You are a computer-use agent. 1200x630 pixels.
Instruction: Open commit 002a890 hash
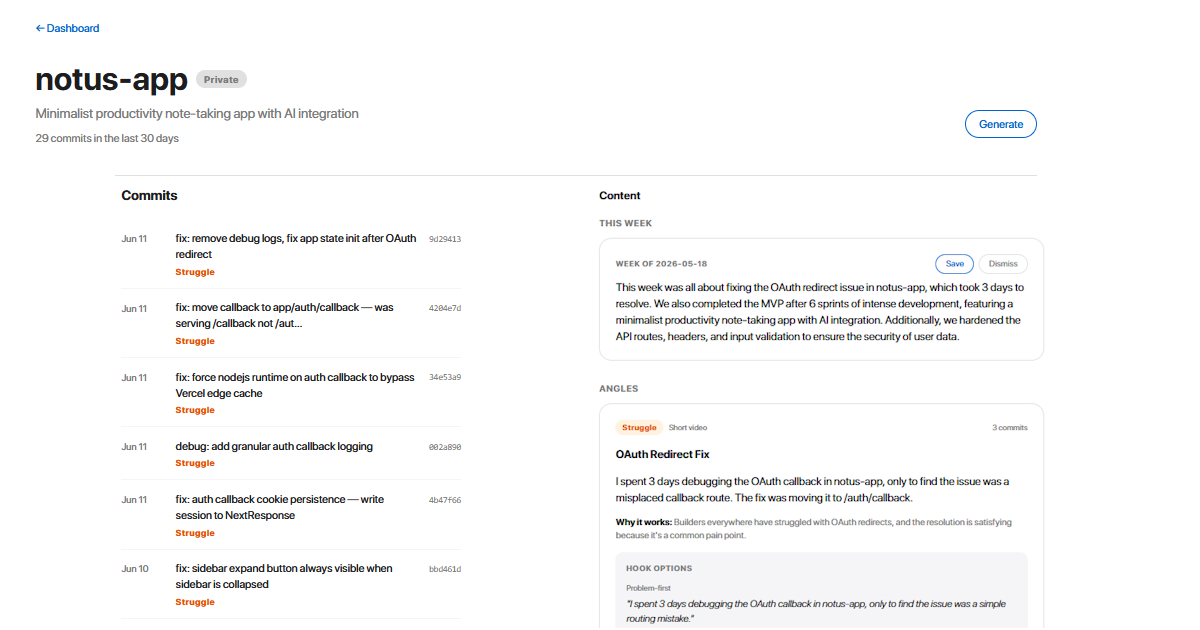445,446
